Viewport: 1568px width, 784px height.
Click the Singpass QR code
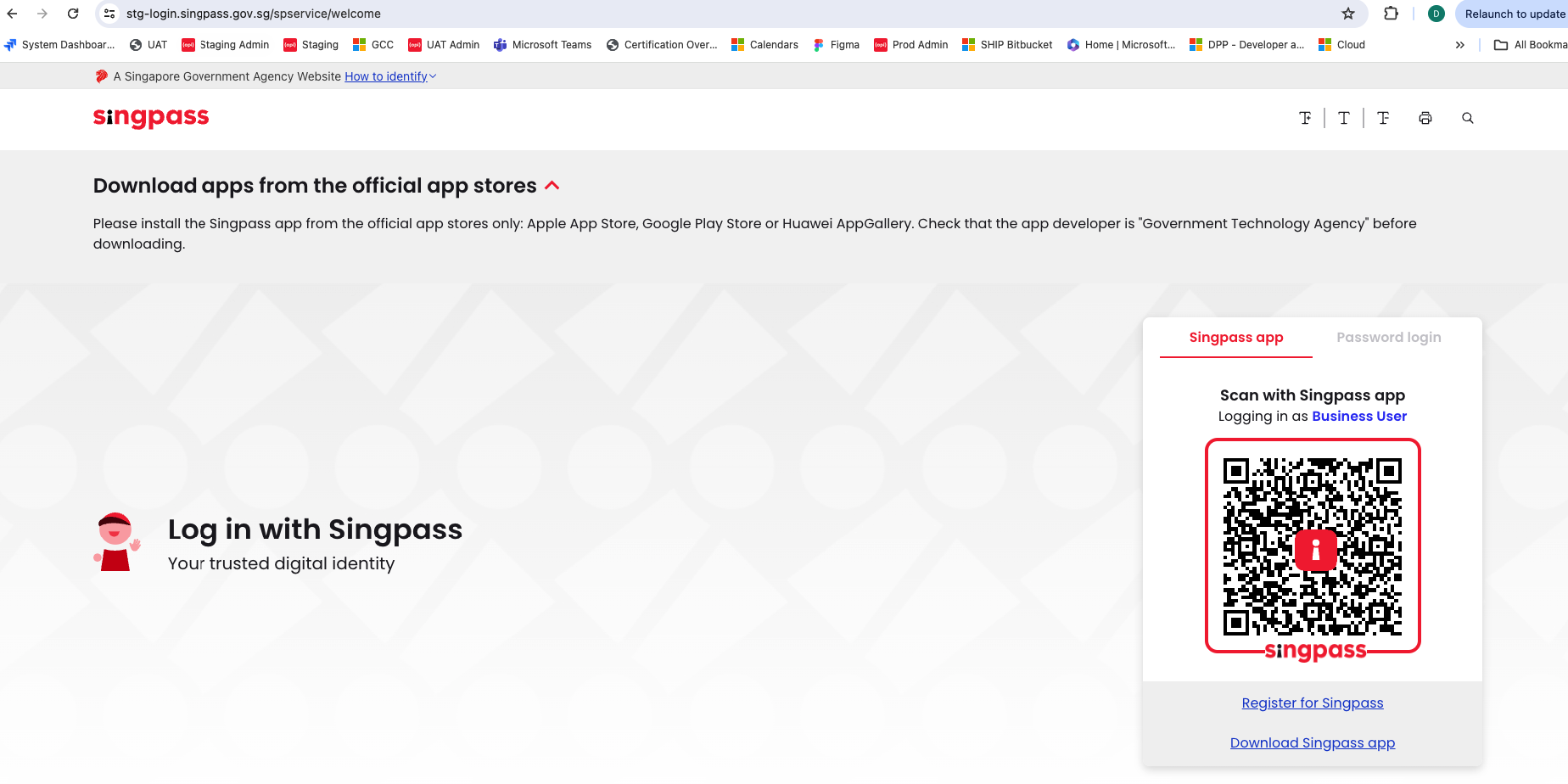[1313, 546]
